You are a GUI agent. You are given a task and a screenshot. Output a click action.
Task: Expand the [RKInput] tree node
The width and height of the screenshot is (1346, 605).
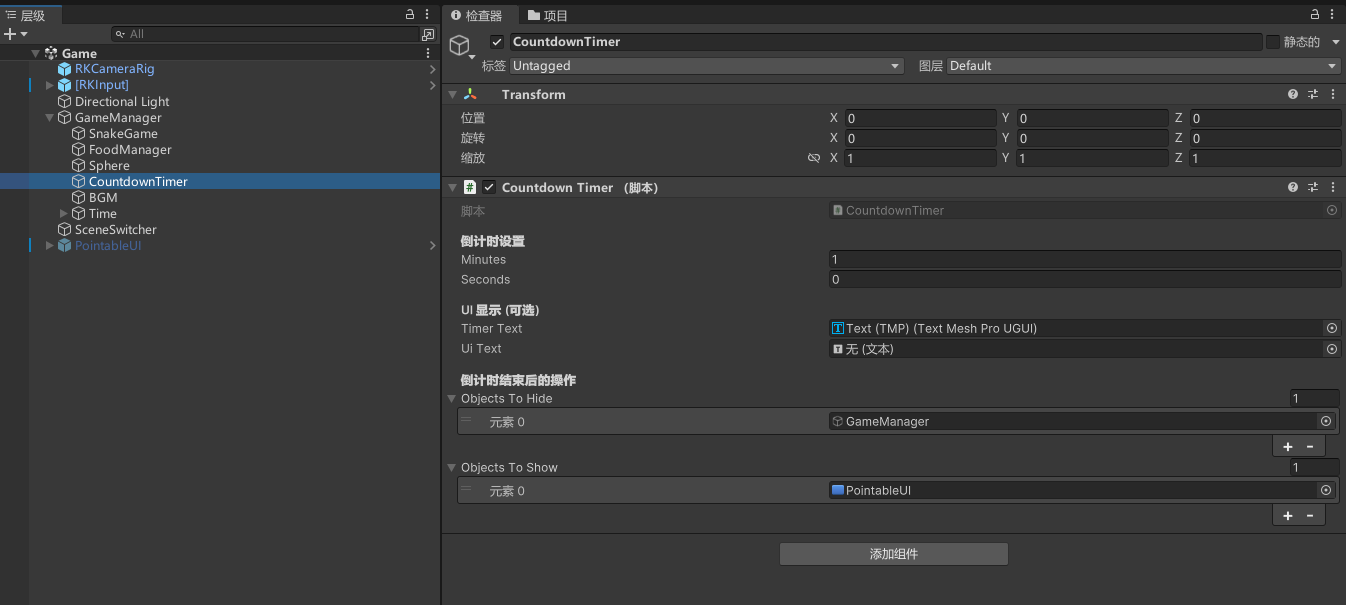(x=50, y=85)
